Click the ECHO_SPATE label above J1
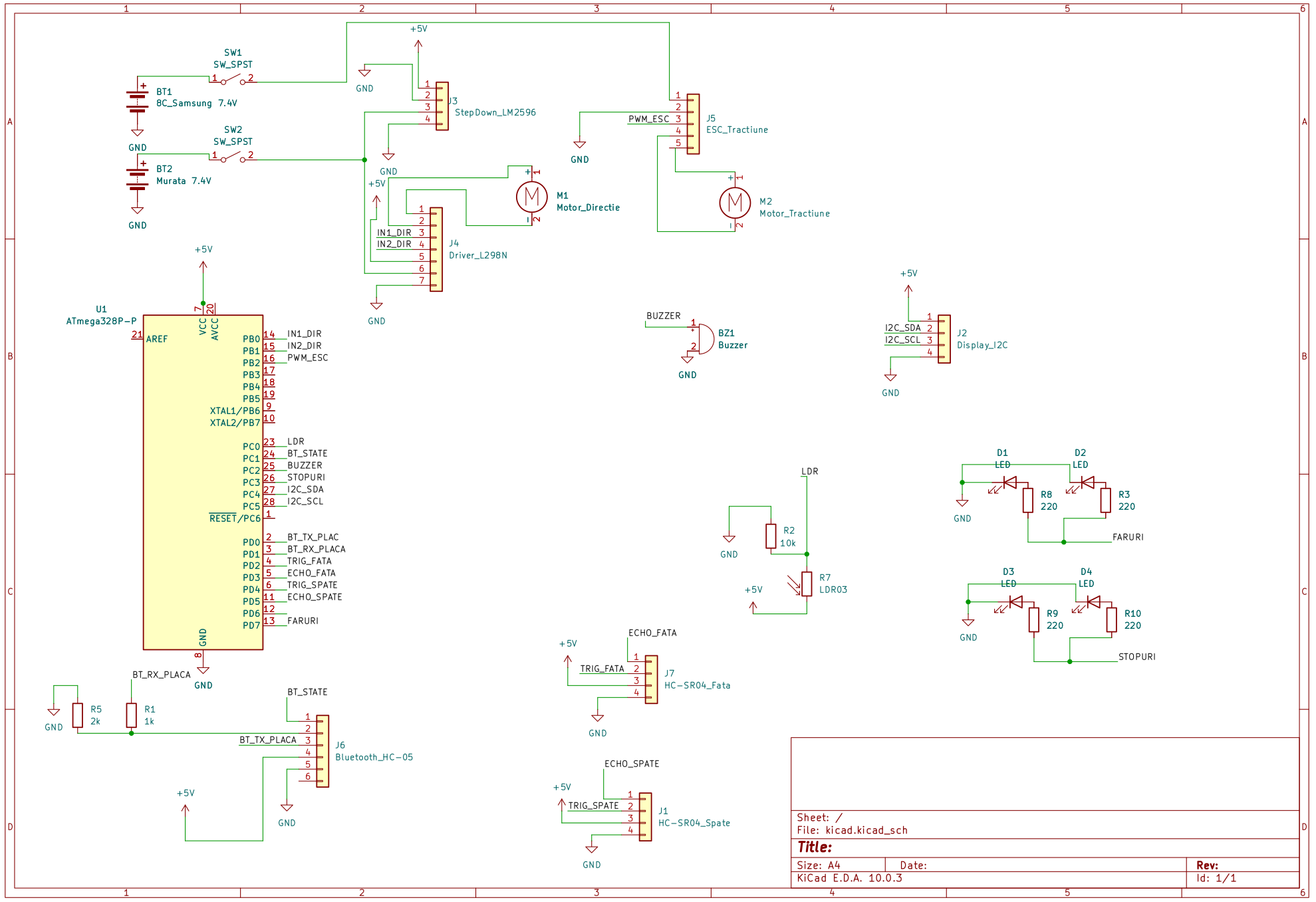 click(632, 764)
